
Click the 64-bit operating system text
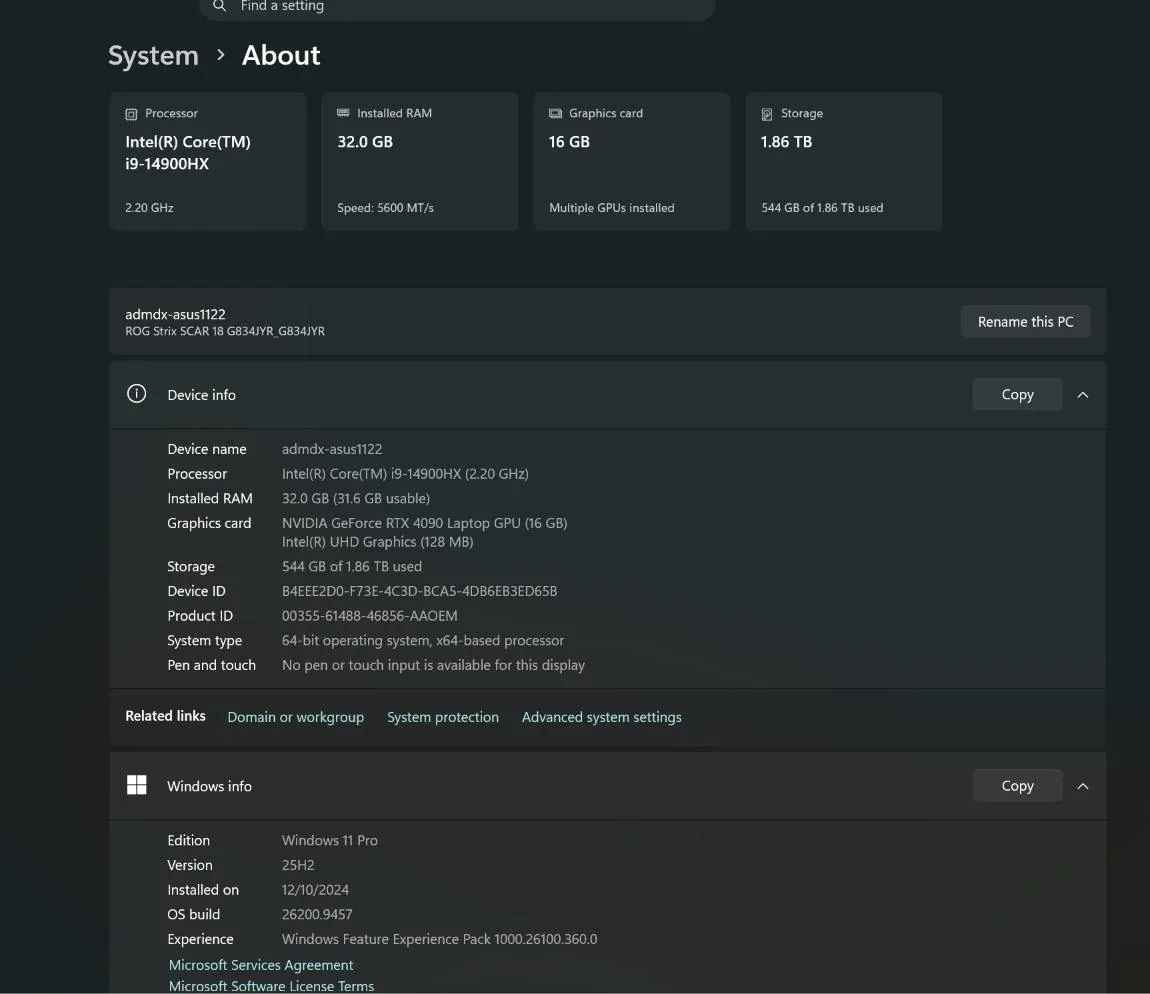[x=422, y=640]
